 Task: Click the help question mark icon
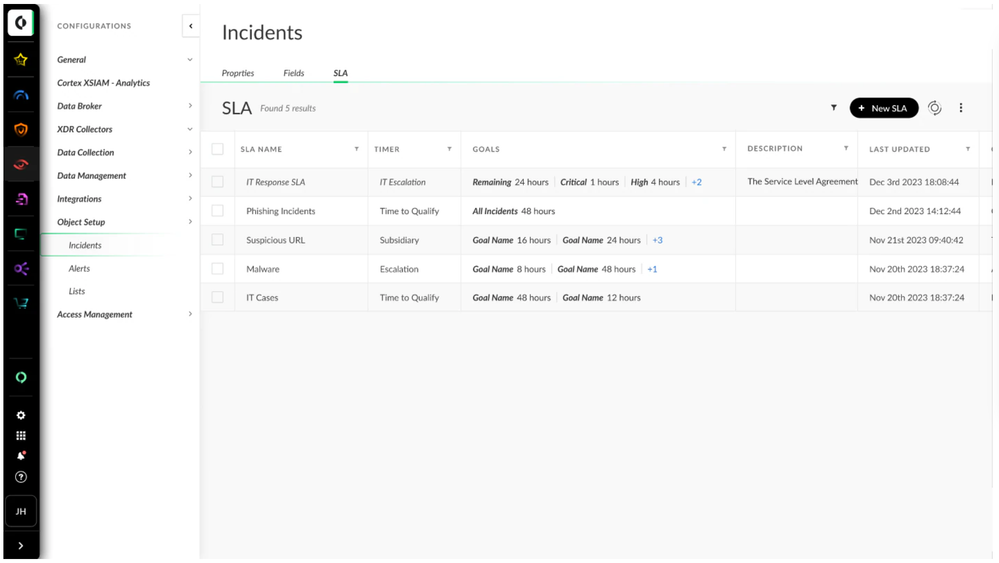[x=20, y=477]
